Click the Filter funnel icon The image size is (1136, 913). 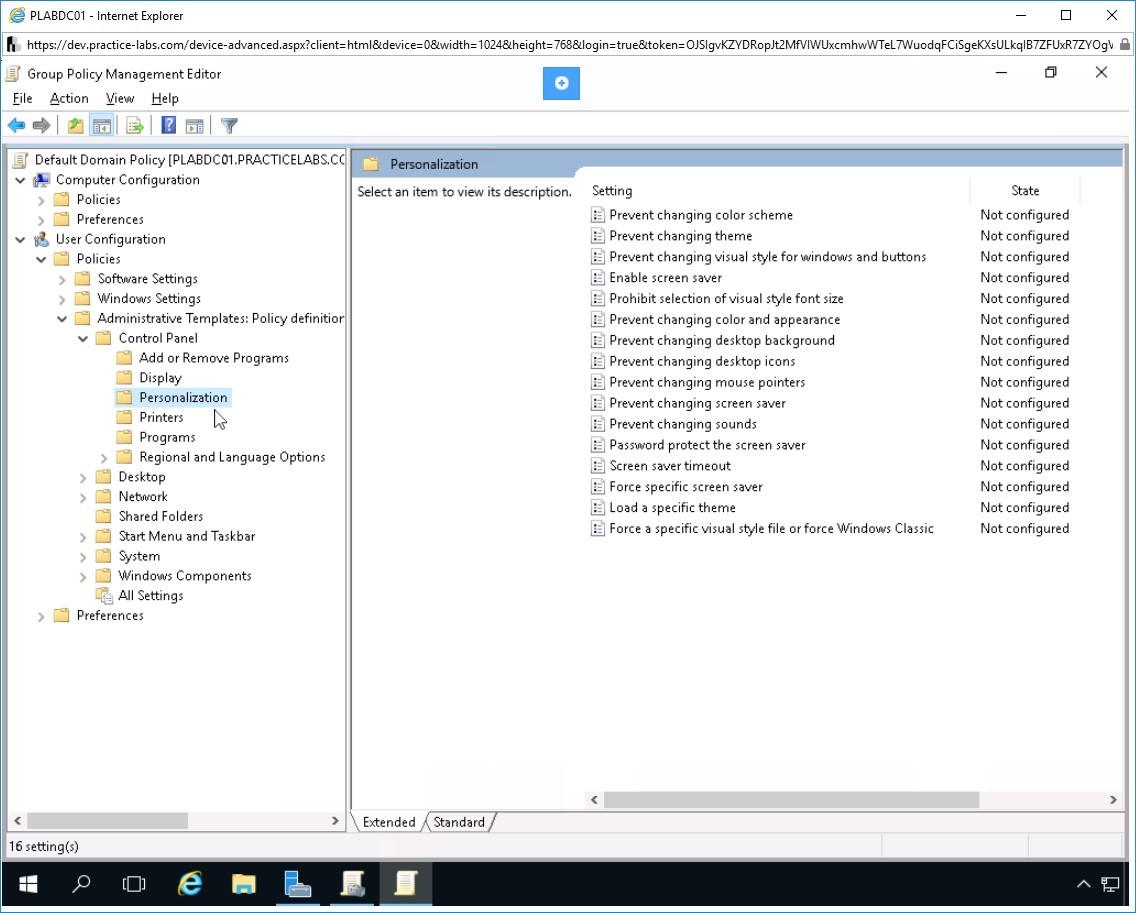[229, 125]
